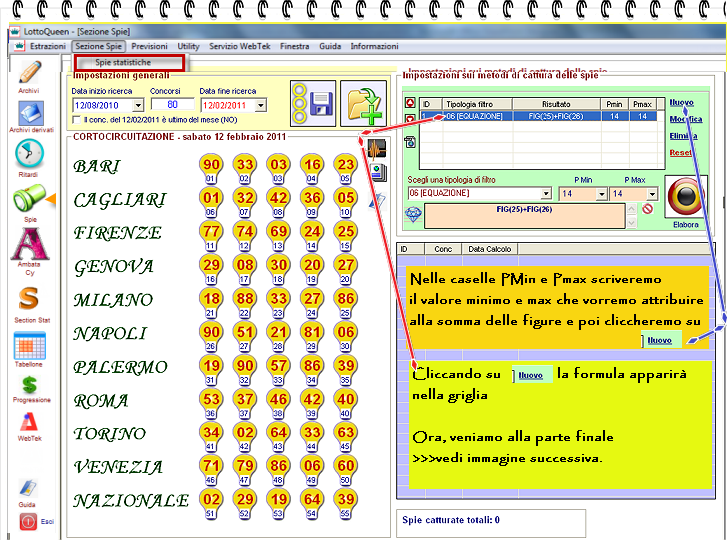The width and height of the screenshot is (727, 540).
Task: Open the Data fine ricerca dropdown
Action: (x=261, y=106)
